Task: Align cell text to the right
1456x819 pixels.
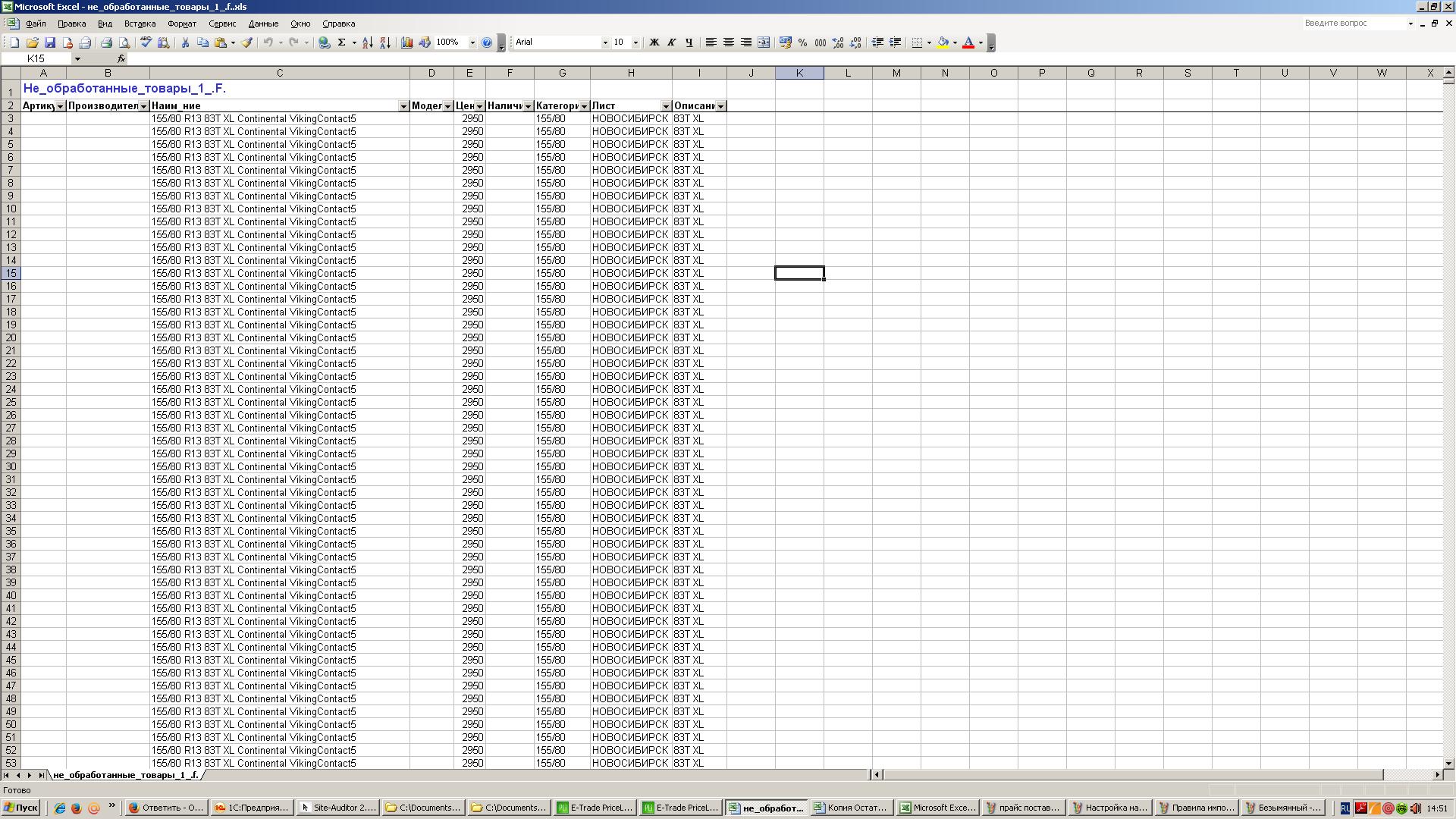Action: point(746,42)
